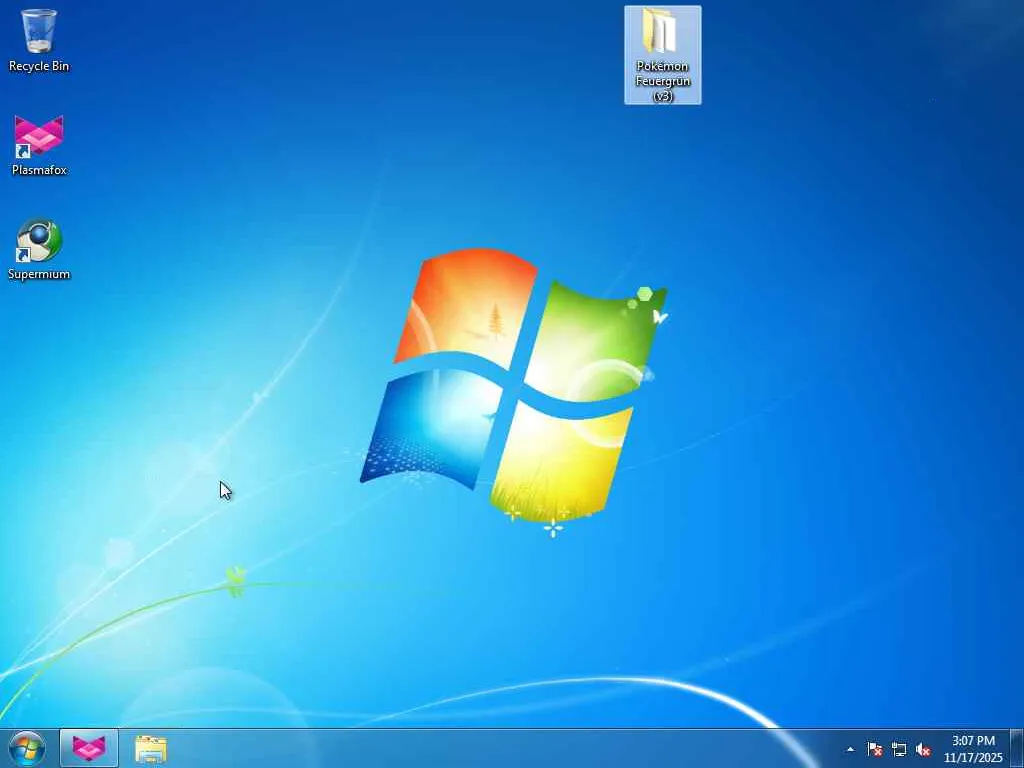Open the network status tray icon

tap(899, 749)
